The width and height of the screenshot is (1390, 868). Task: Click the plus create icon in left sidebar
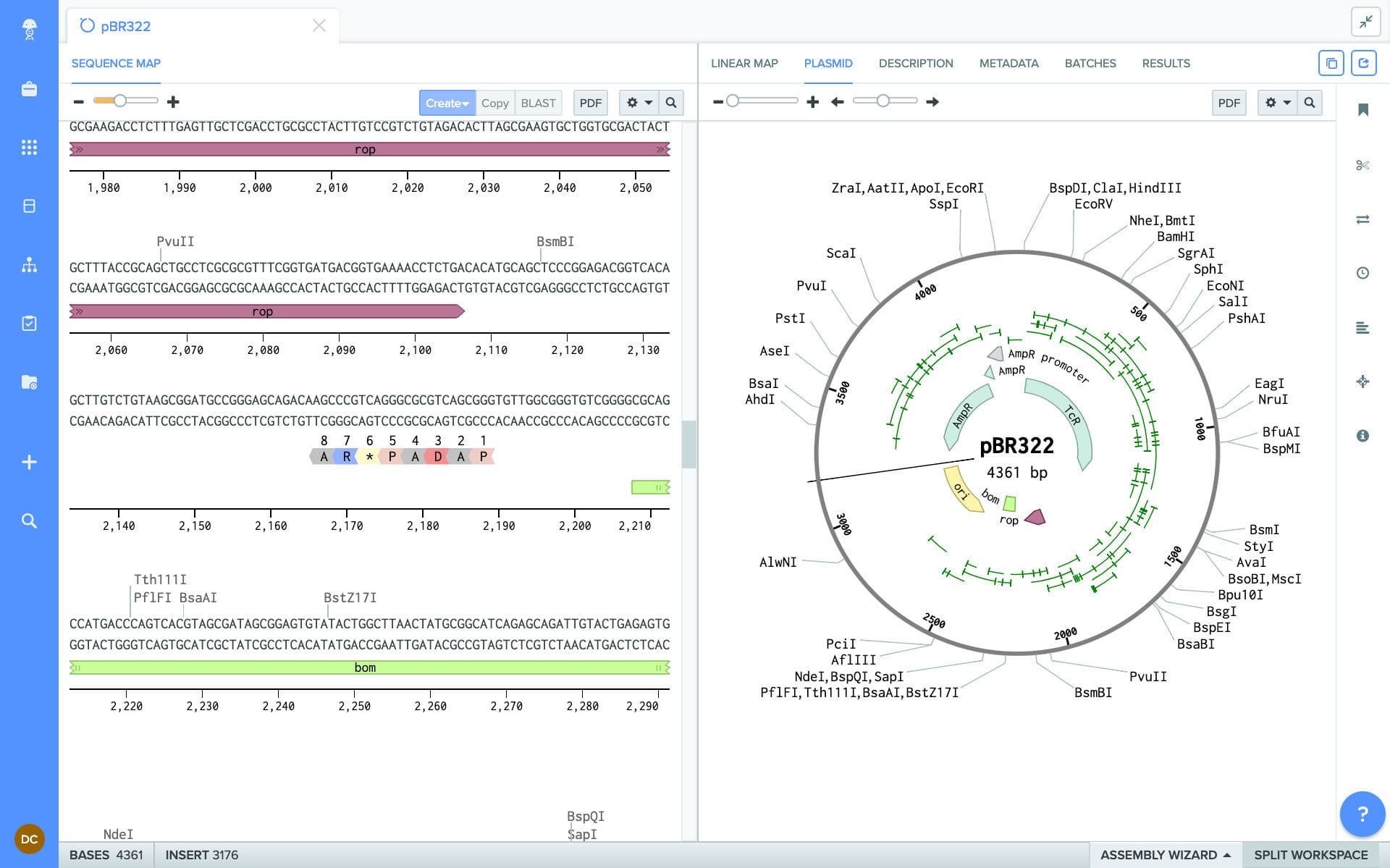[29, 462]
